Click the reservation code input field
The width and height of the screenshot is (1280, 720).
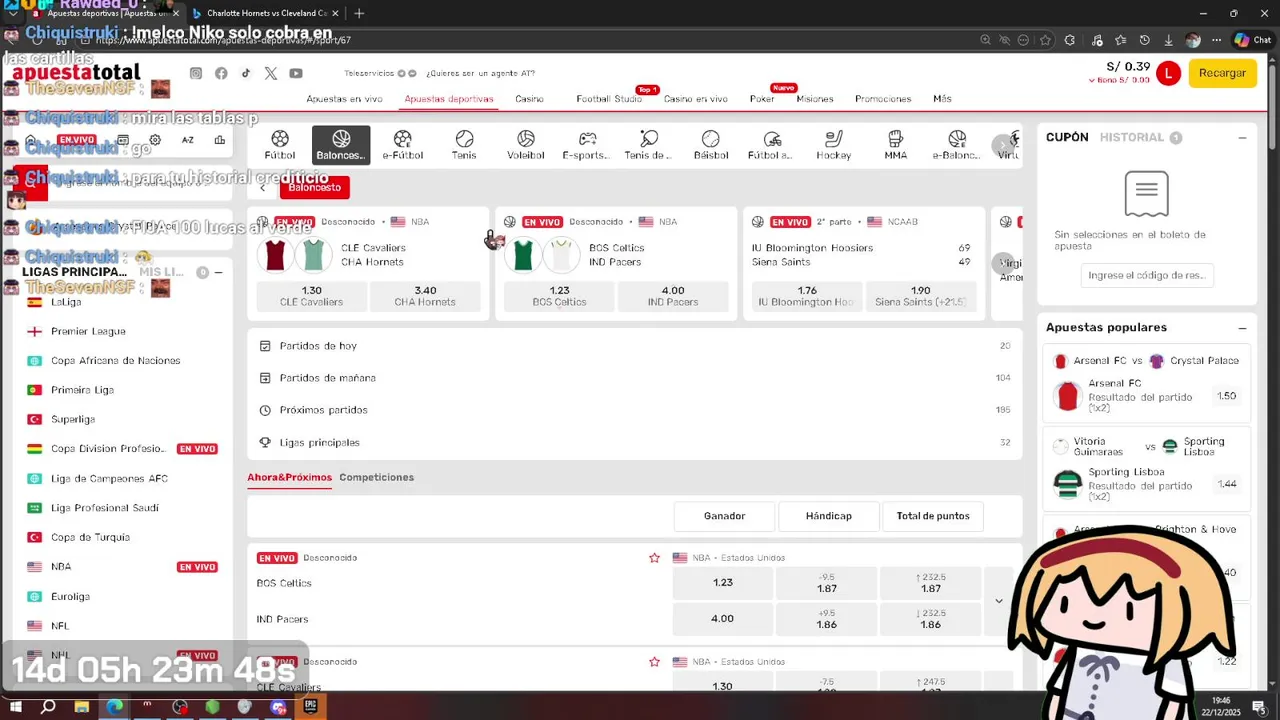1146,275
